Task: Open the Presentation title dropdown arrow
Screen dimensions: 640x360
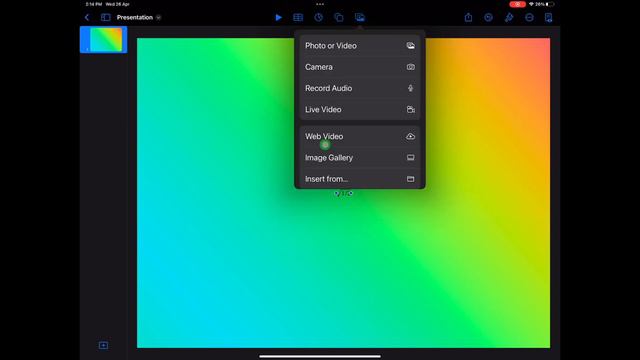Action: (x=158, y=18)
